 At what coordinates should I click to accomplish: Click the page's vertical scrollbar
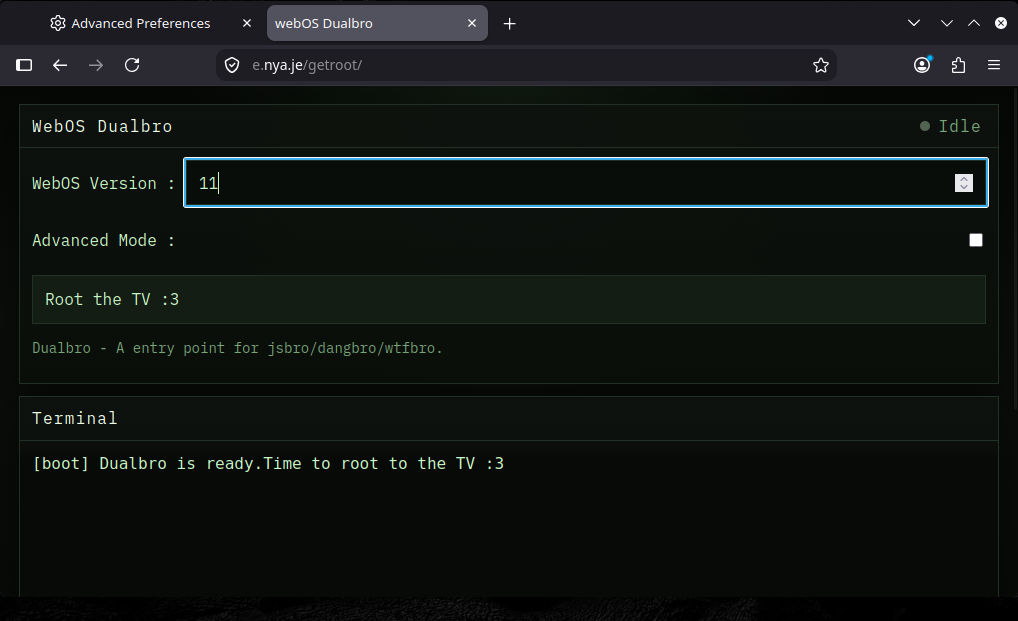pos(1015,247)
